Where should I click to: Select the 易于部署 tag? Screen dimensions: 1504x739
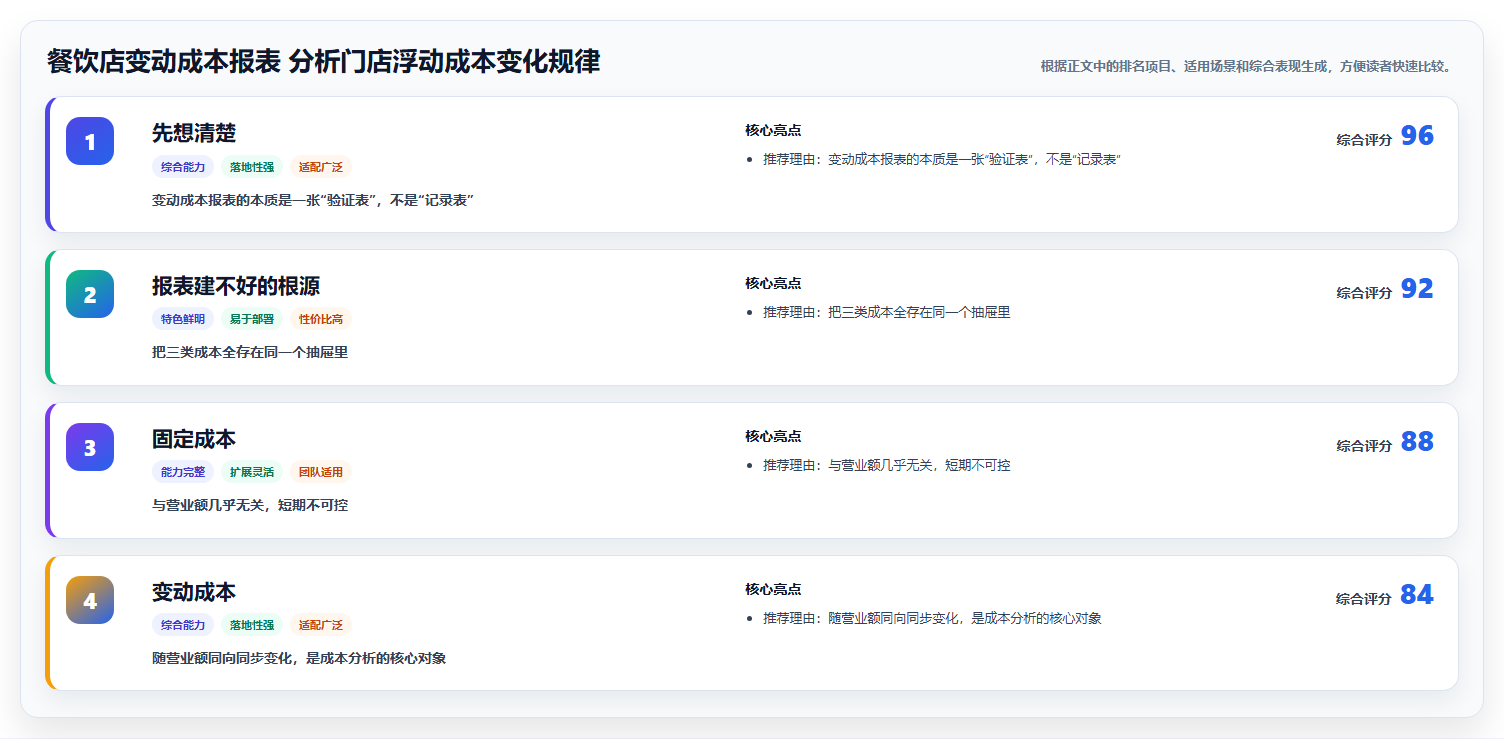(252, 319)
